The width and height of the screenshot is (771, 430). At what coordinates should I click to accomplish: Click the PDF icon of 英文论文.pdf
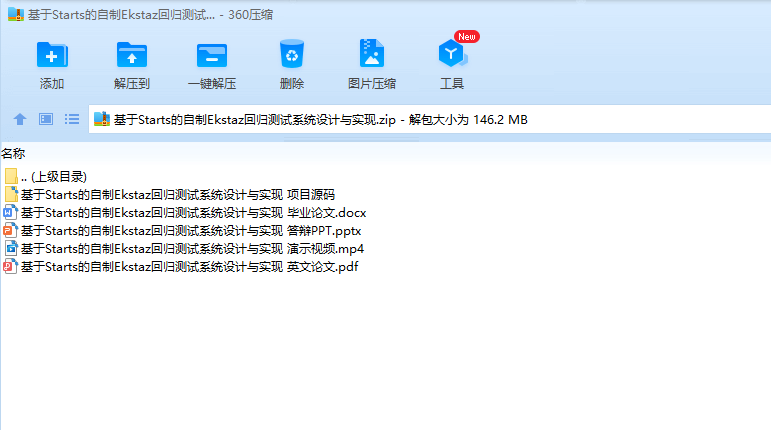[x=10, y=266]
